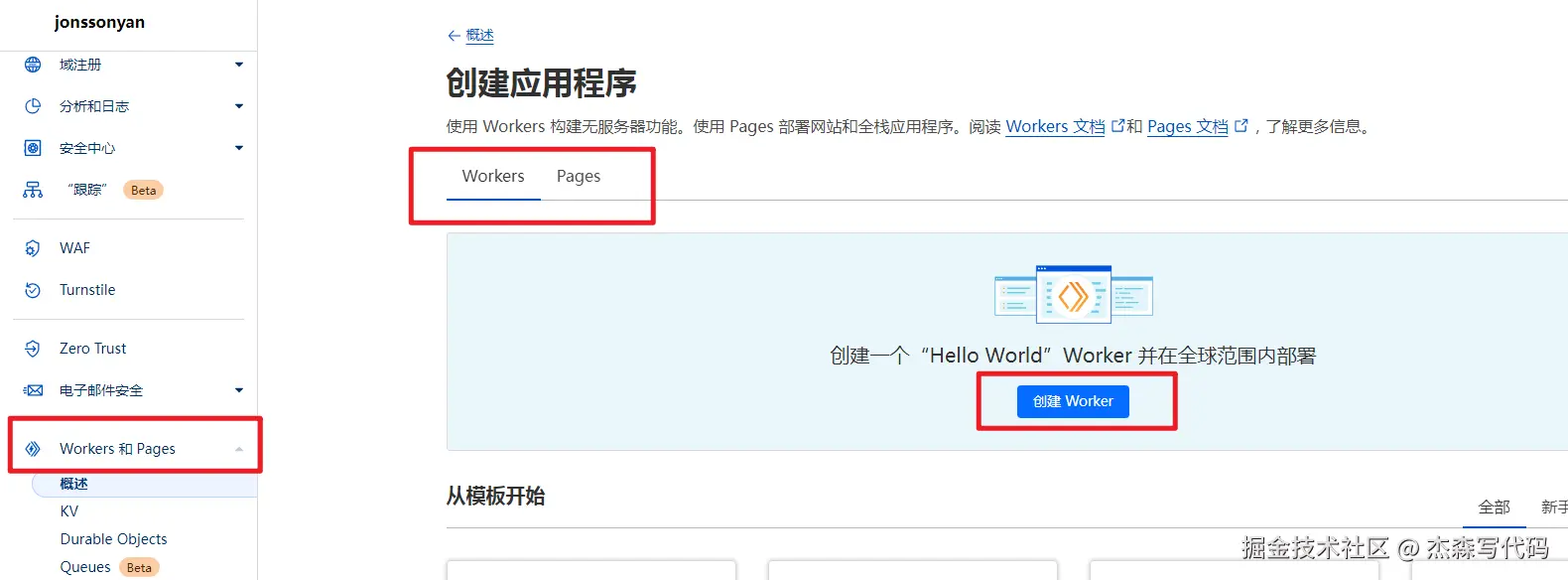1568x580 pixels.
Task: Switch to the Workers tab
Action: point(493,176)
